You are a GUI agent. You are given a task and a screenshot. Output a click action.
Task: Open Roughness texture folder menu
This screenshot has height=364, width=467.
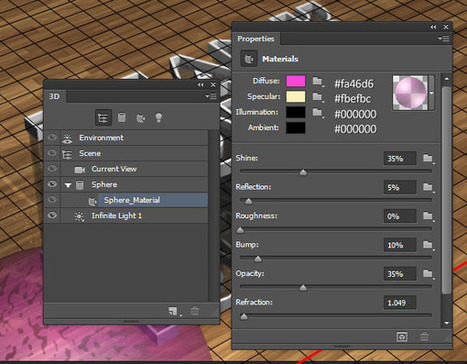[x=428, y=216]
